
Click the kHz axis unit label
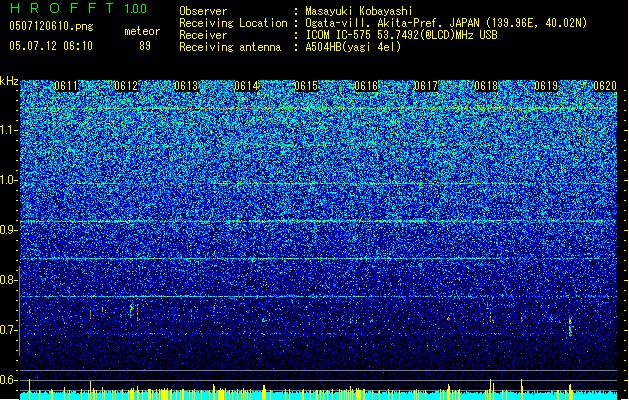[x=9, y=81]
